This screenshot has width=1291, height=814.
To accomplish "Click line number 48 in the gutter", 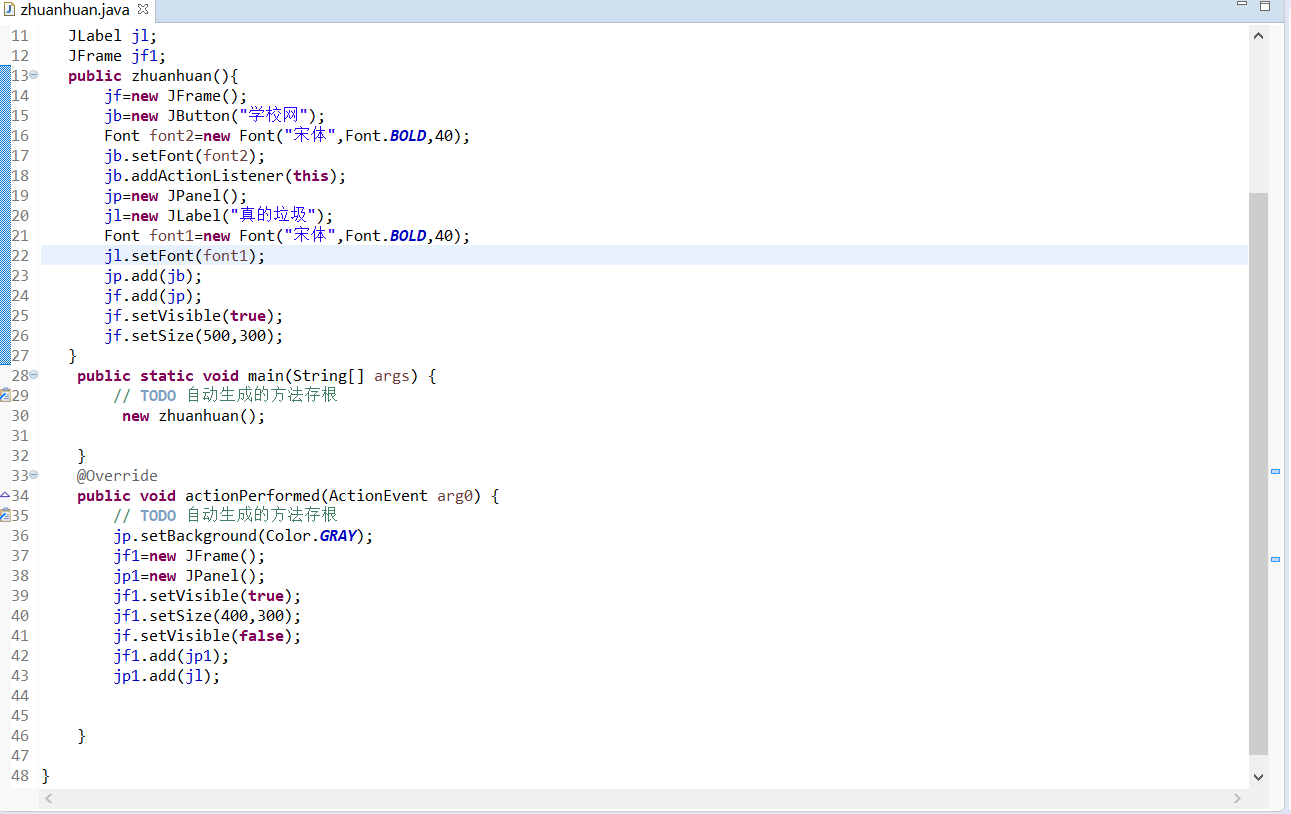I will tap(20, 775).
